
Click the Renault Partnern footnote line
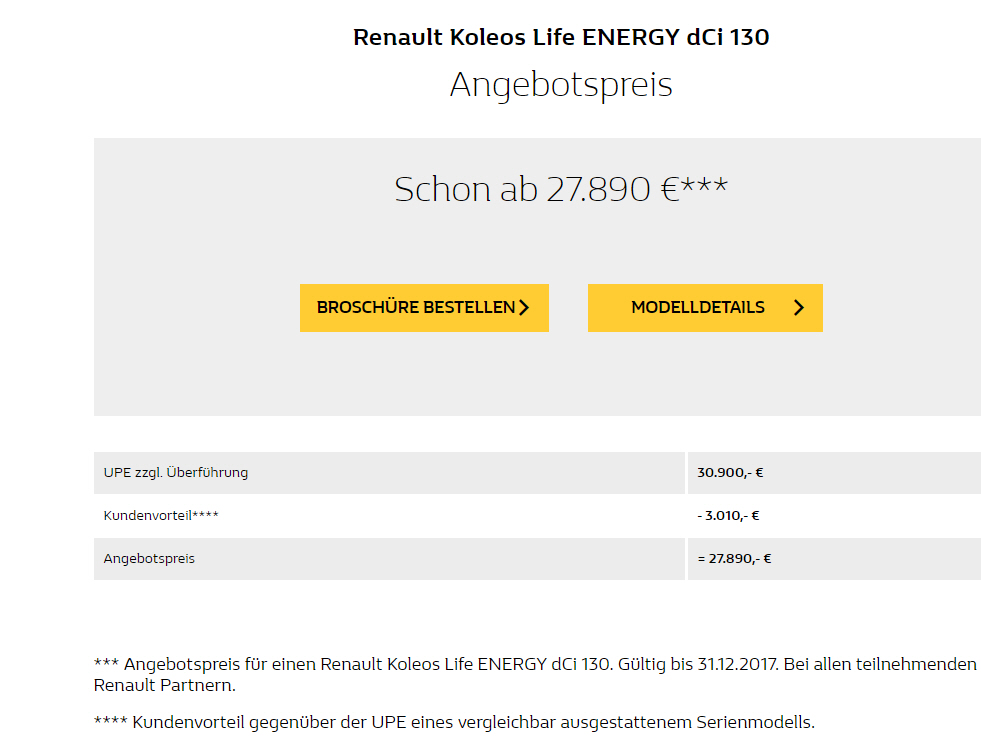[x=165, y=685]
